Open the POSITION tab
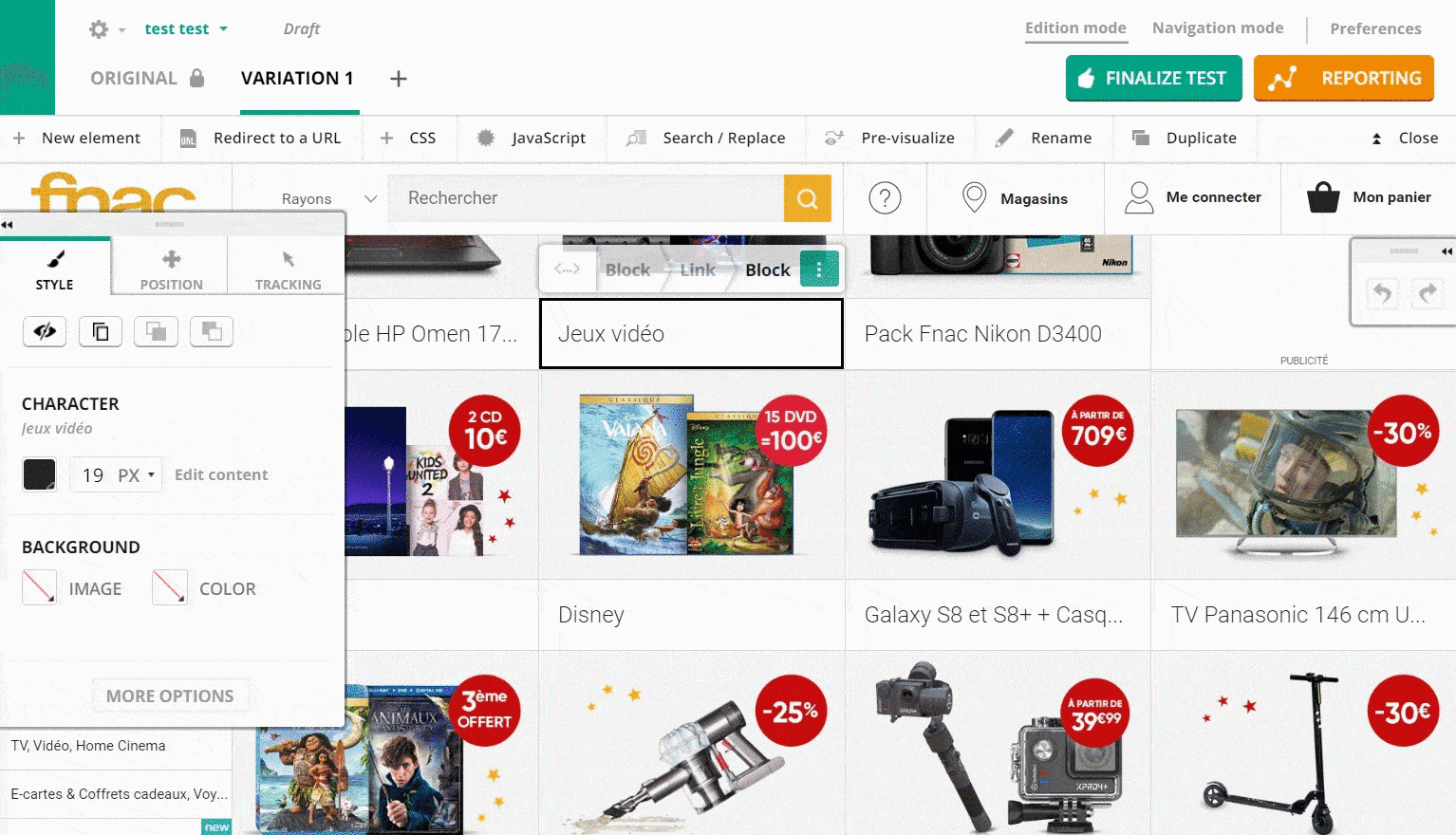The image size is (1456, 835). 171,269
